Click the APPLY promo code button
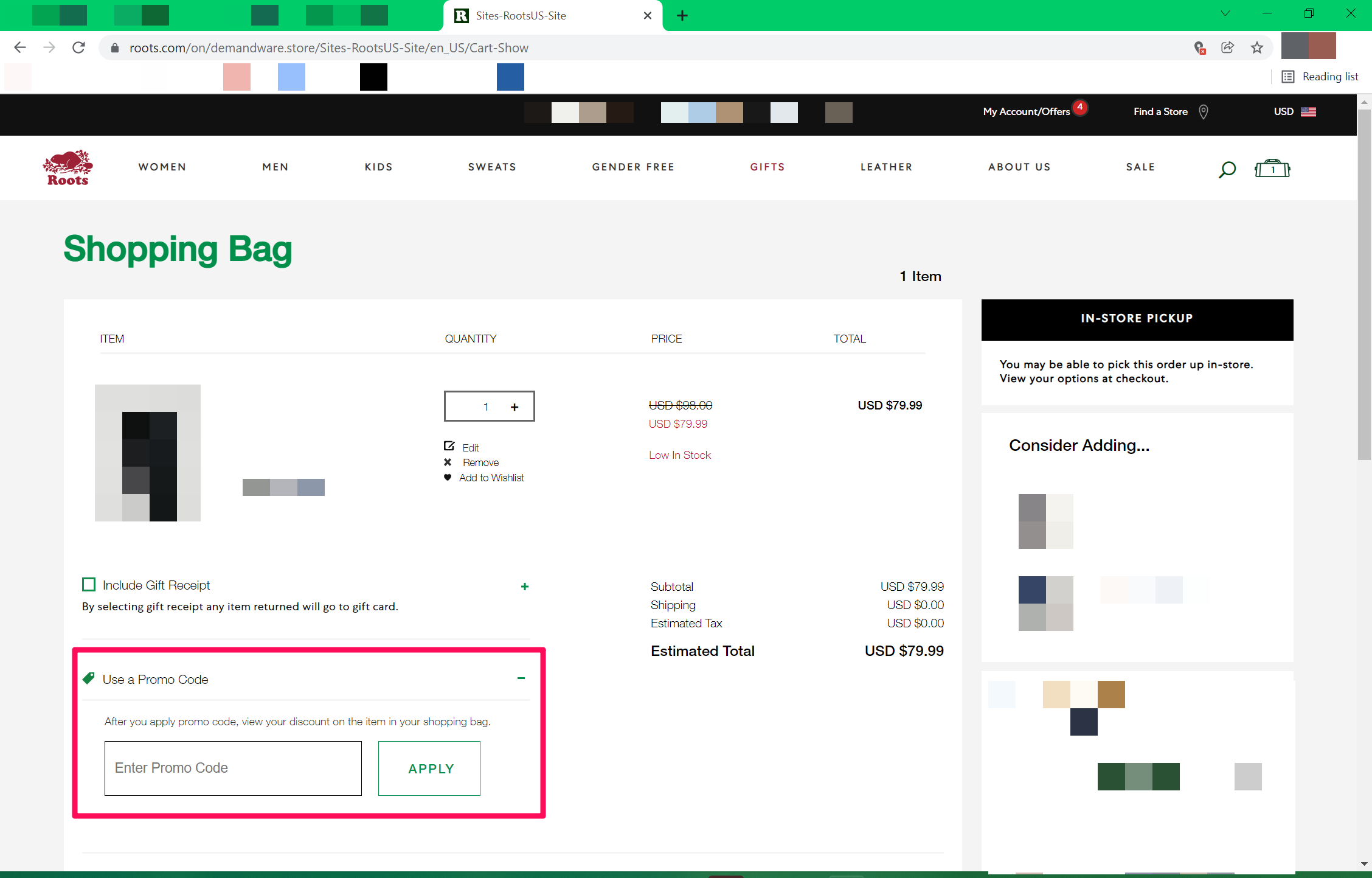1372x878 pixels. [429, 768]
